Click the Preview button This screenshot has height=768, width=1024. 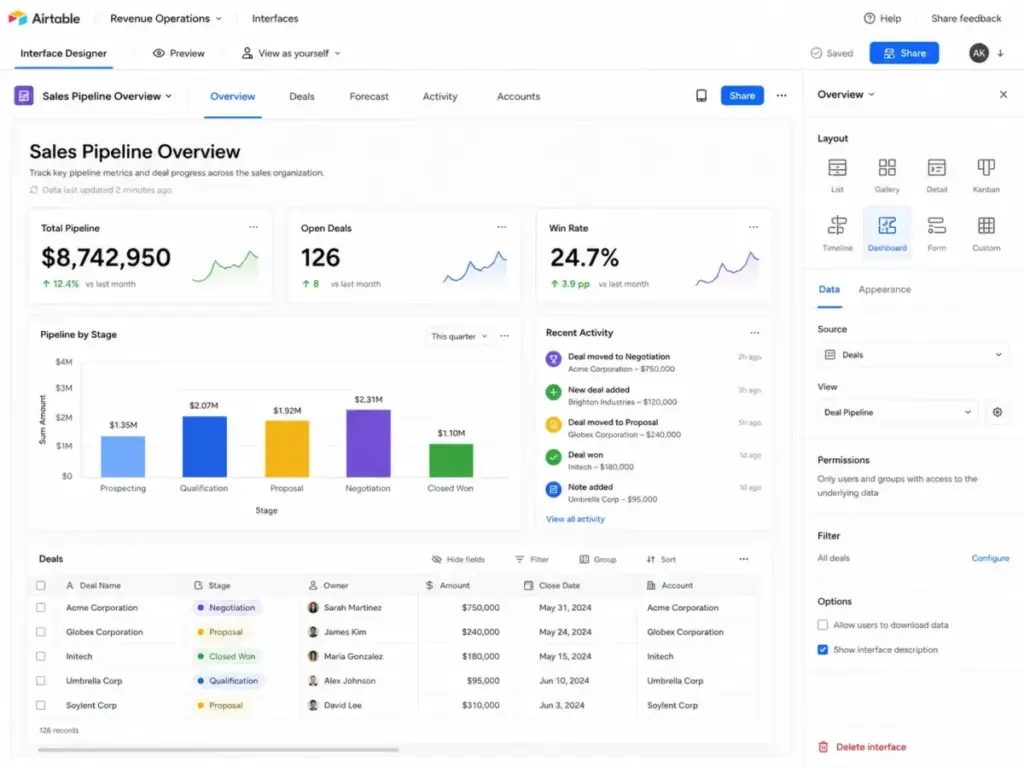coord(179,53)
